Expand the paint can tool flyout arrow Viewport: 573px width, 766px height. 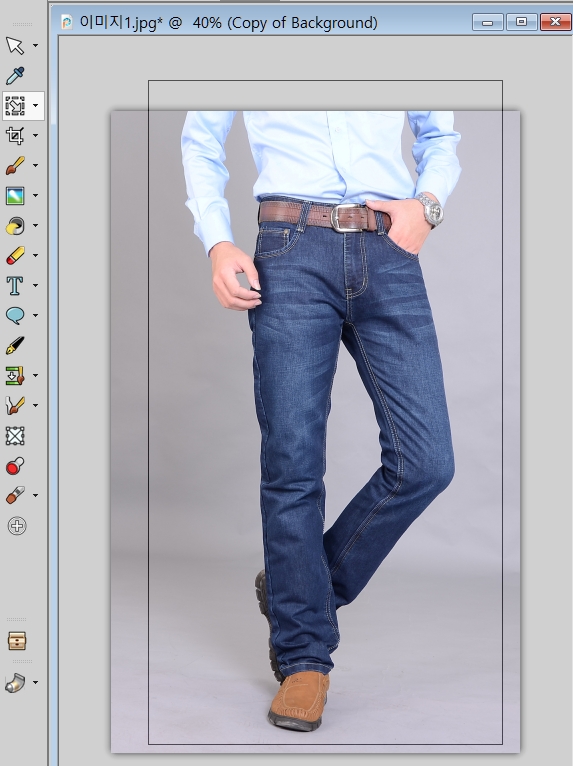pyautogui.click(x=36, y=226)
